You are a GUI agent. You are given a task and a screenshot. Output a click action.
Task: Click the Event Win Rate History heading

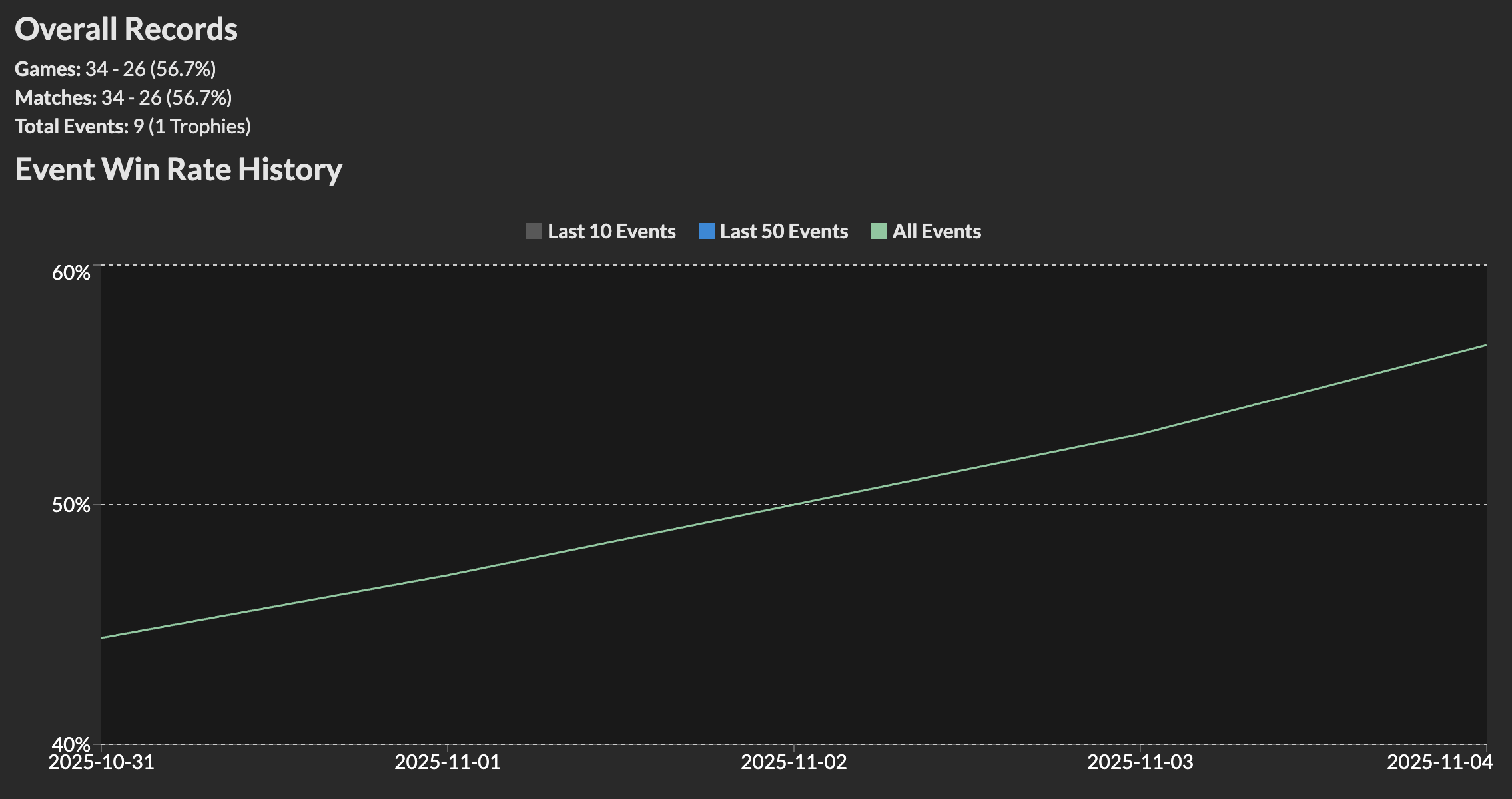179,169
